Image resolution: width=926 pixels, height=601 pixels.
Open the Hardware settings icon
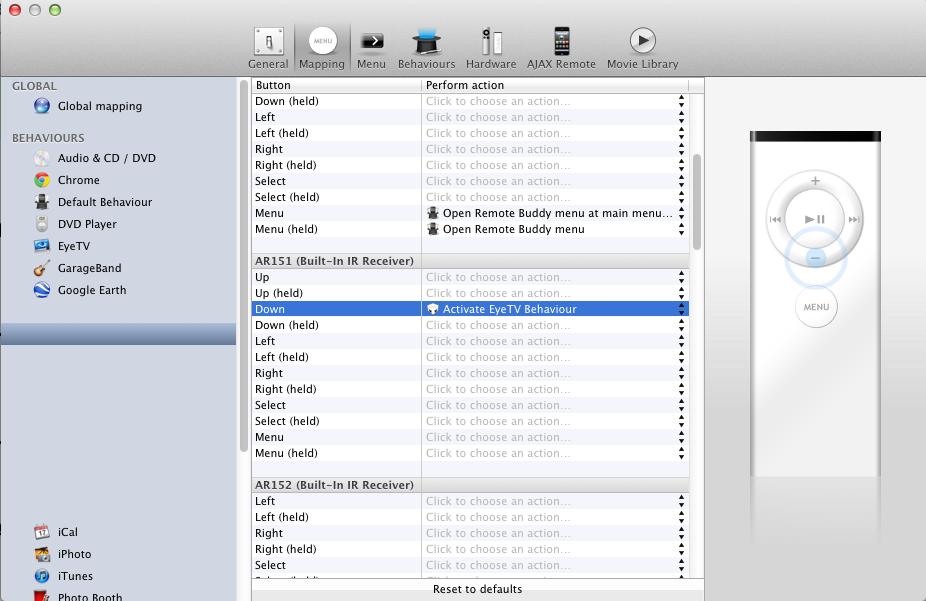point(491,46)
